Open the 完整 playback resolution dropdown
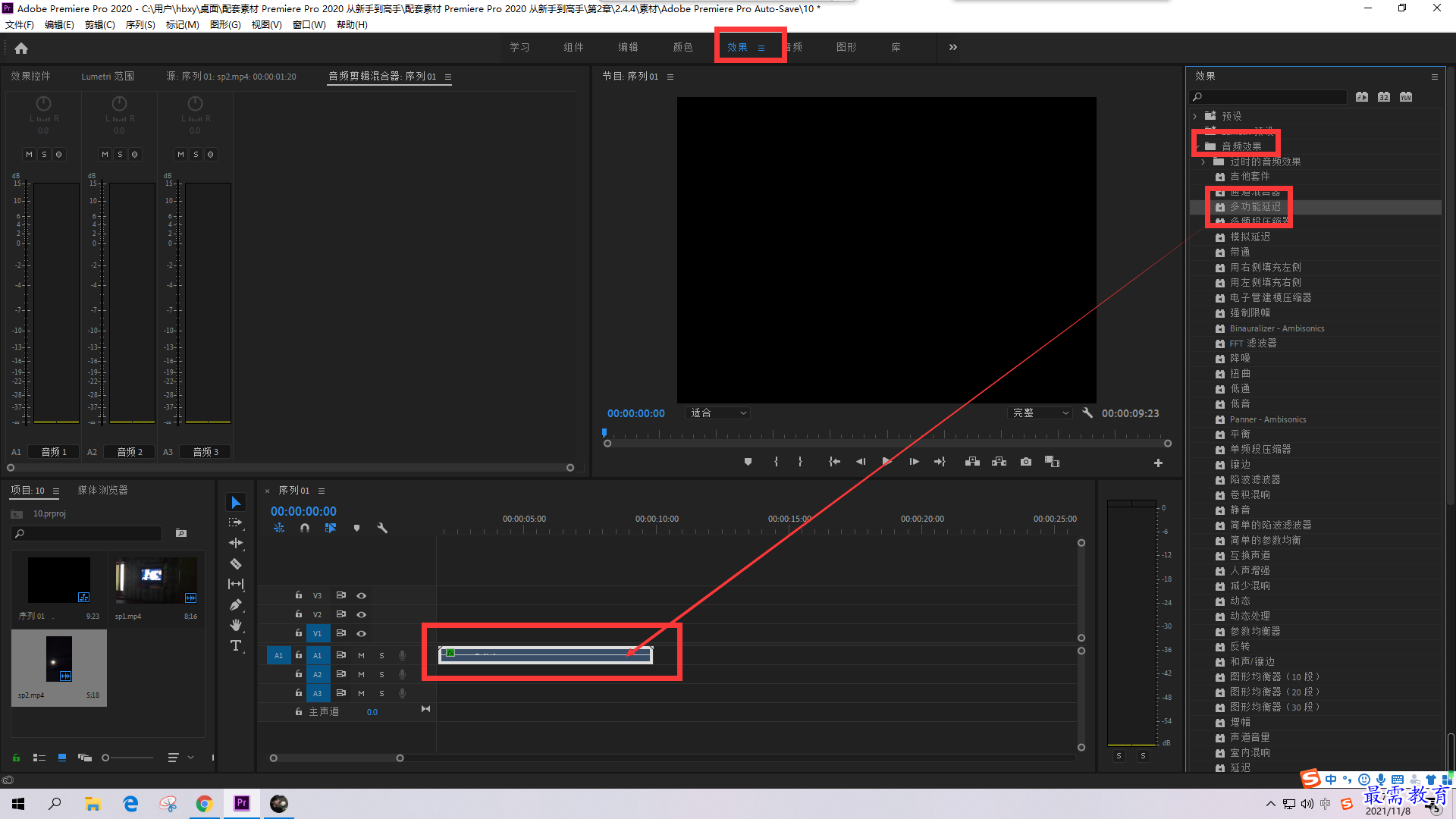1456x819 pixels. coord(1040,413)
